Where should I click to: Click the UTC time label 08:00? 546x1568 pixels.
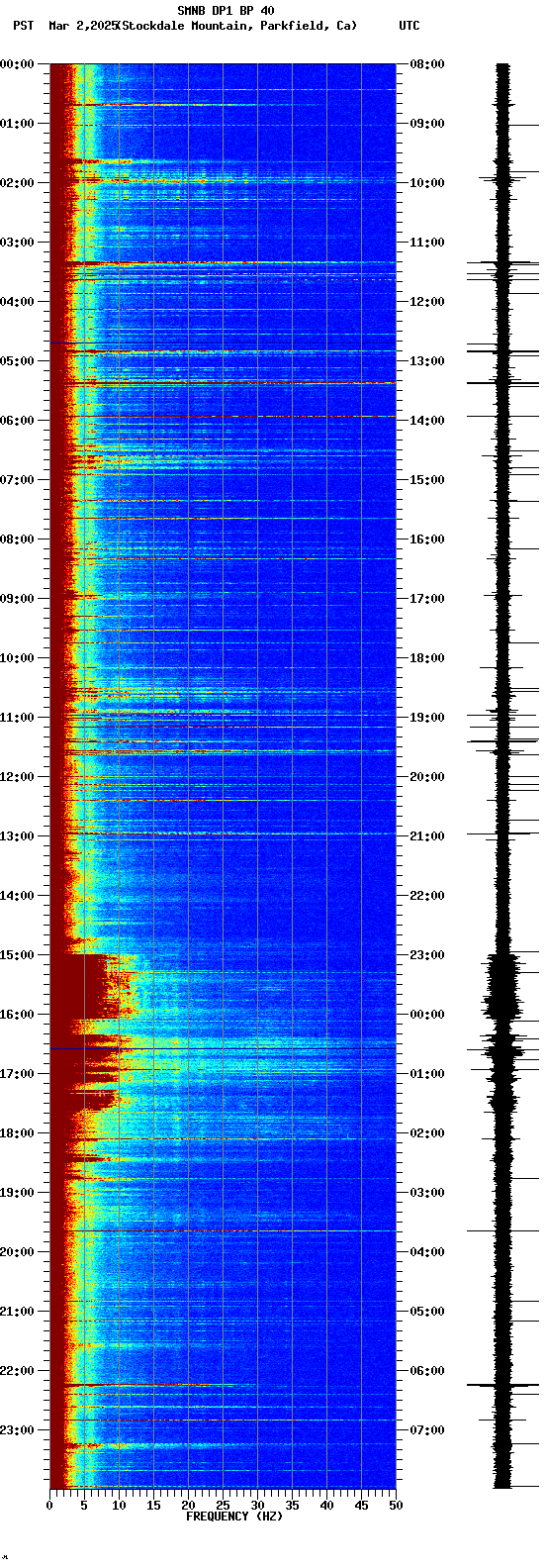[427, 64]
